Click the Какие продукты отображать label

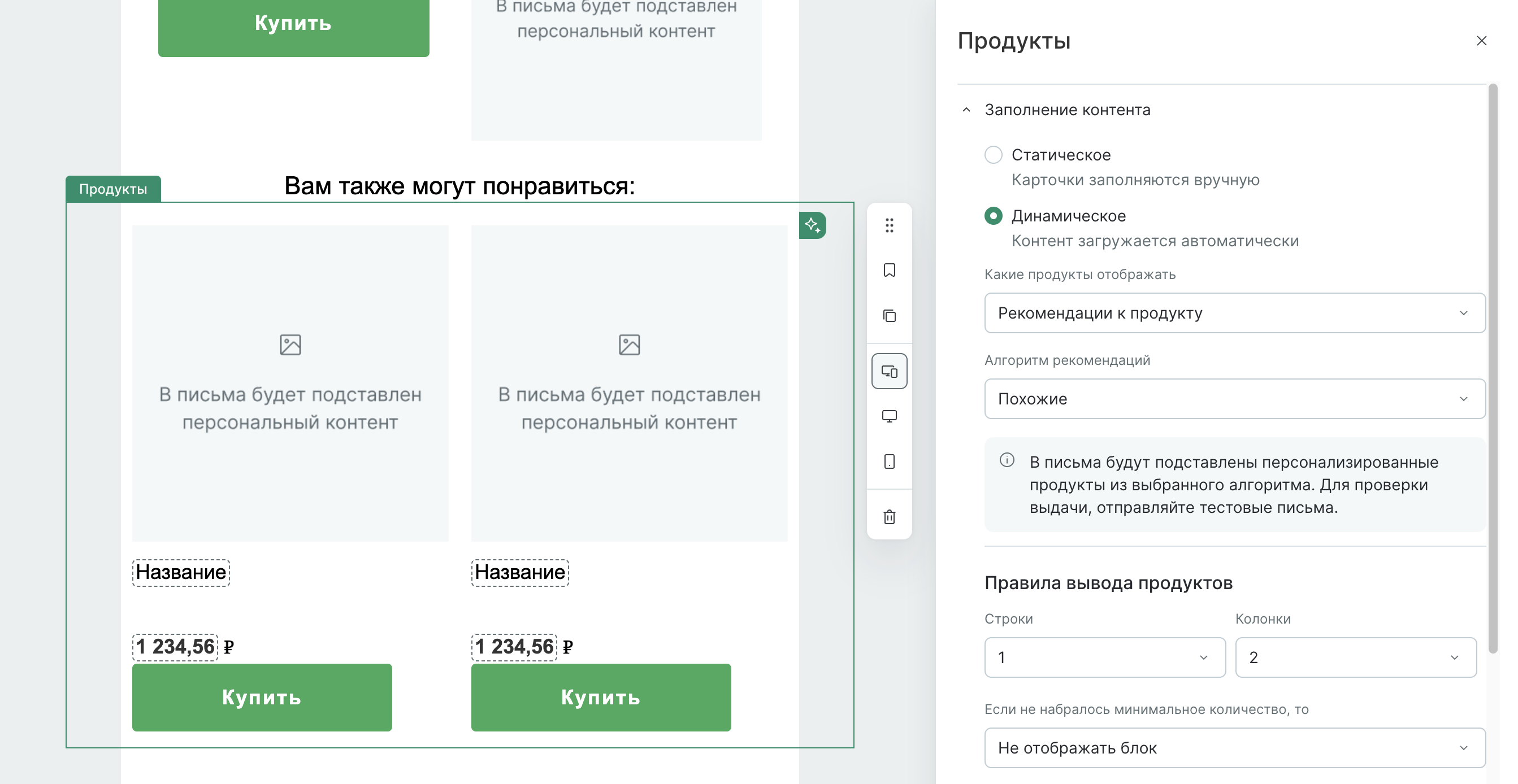coord(1079,275)
